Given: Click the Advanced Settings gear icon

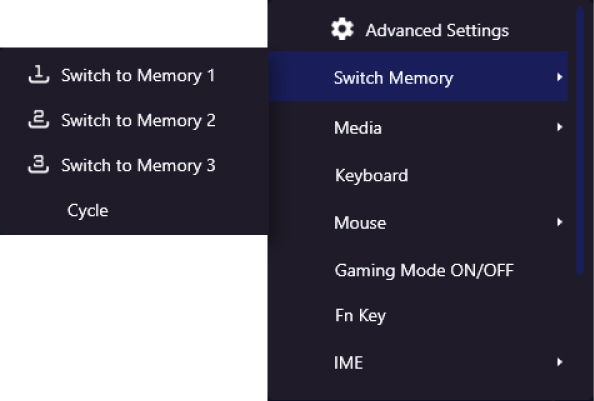Looking at the screenshot, I should 342,29.
